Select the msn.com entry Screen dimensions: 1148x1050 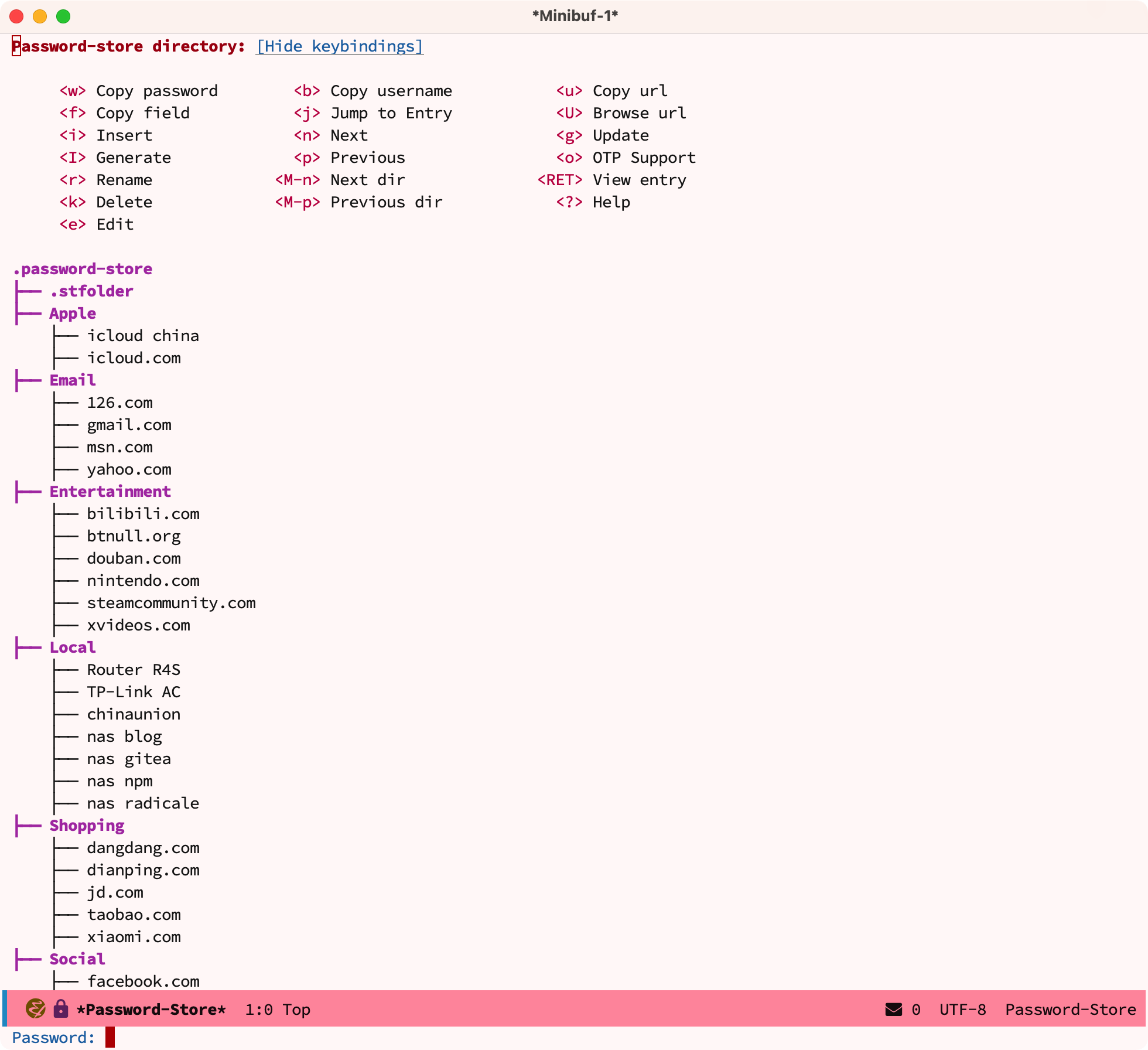point(119,447)
